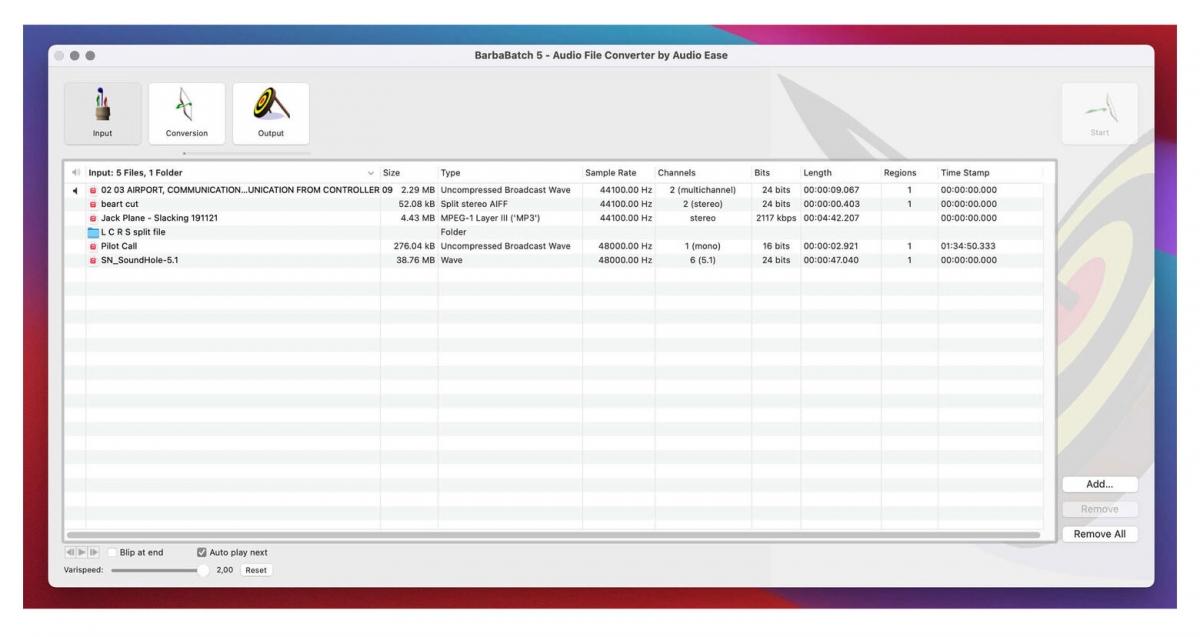
Task: Click the 6 (5.1) channels cell
Action: 703,260
